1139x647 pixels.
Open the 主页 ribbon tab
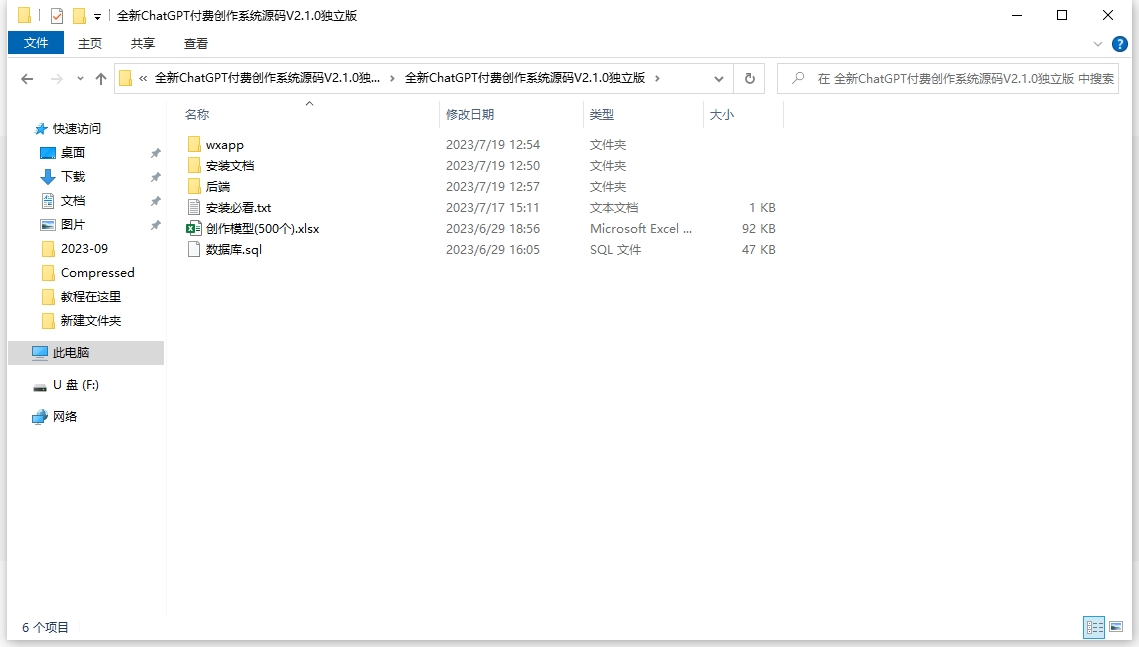click(x=90, y=44)
